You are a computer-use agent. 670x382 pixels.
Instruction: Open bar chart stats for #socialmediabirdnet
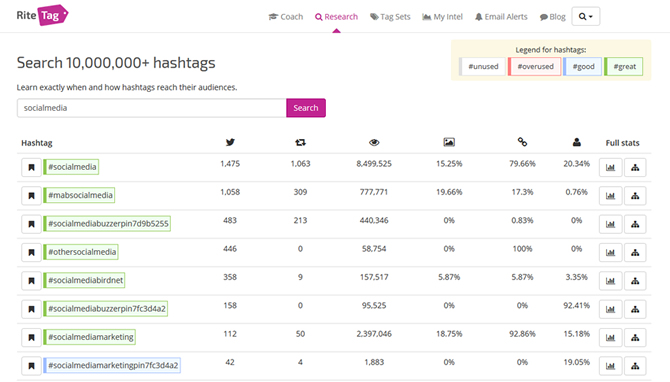611,281
